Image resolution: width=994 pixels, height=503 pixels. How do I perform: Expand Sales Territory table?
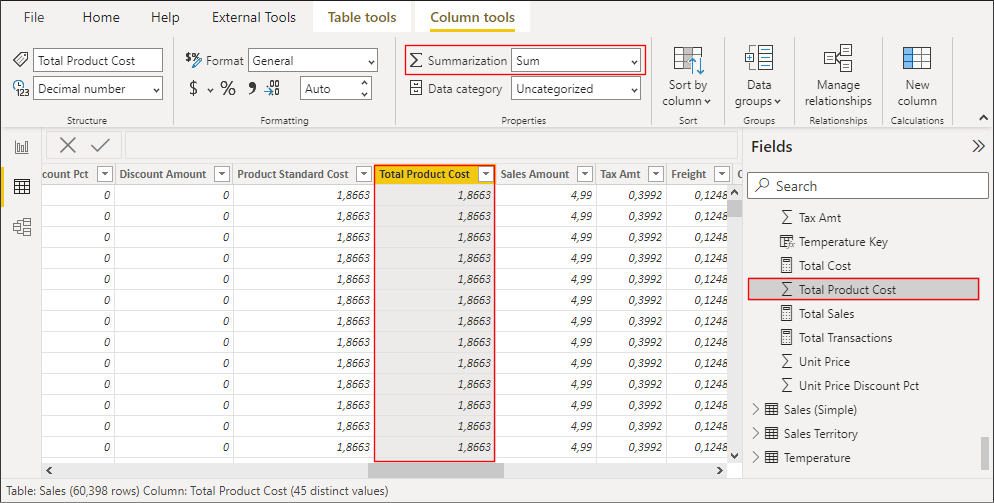point(755,433)
